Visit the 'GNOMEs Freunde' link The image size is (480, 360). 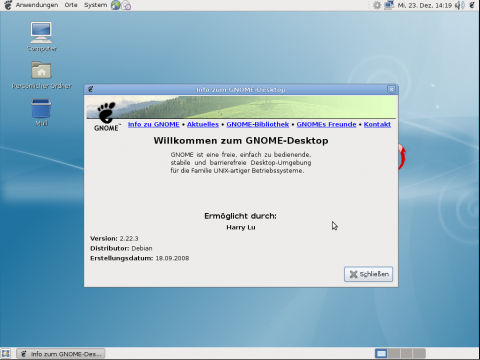[326, 124]
